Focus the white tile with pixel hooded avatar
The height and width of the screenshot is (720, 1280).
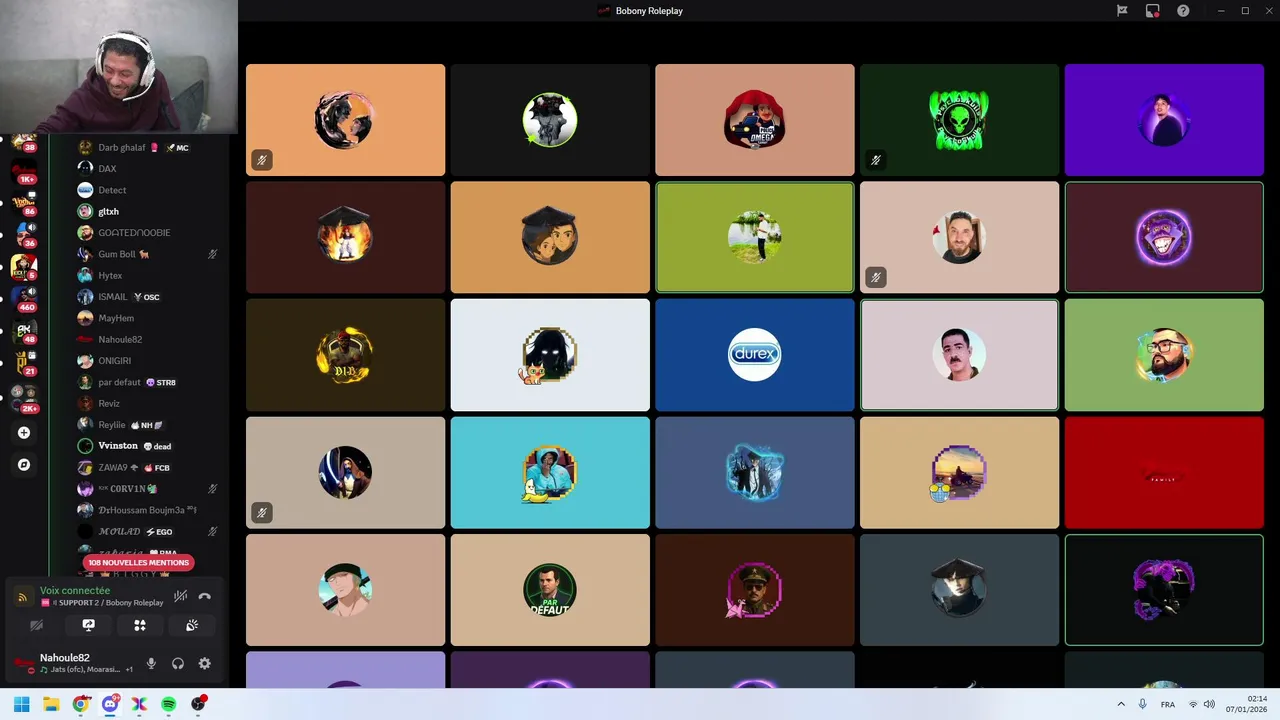(550, 355)
